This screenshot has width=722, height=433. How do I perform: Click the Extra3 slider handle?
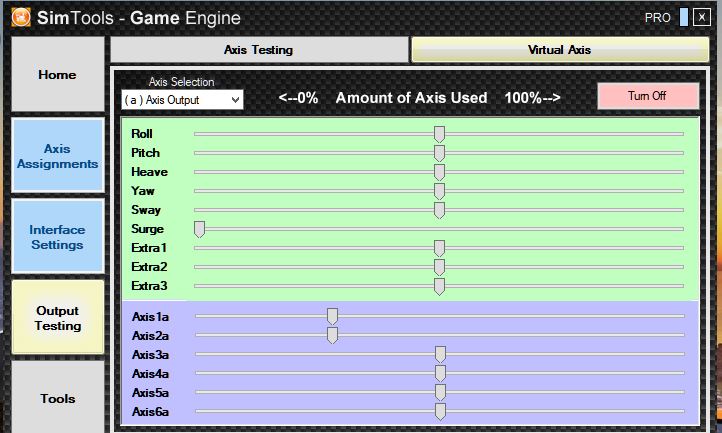click(x=439, y=286)
